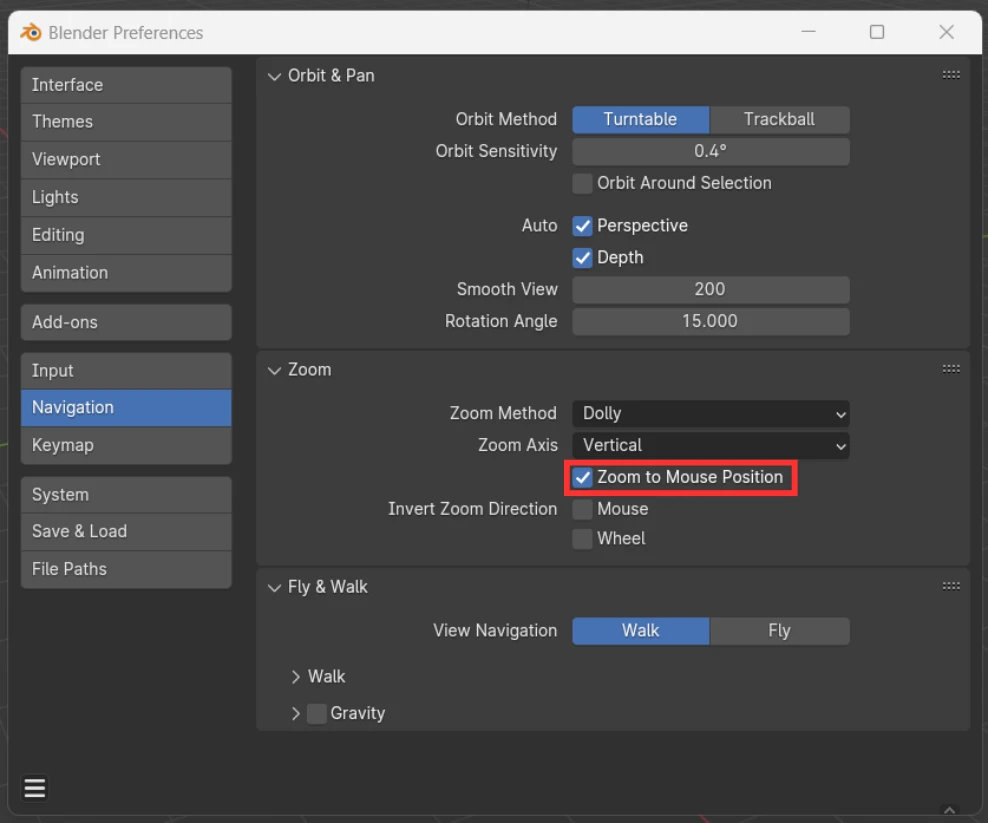Collapse the Fly & Walk panel
The height and width of the screenshot is (823, 988).
point(274,587)
